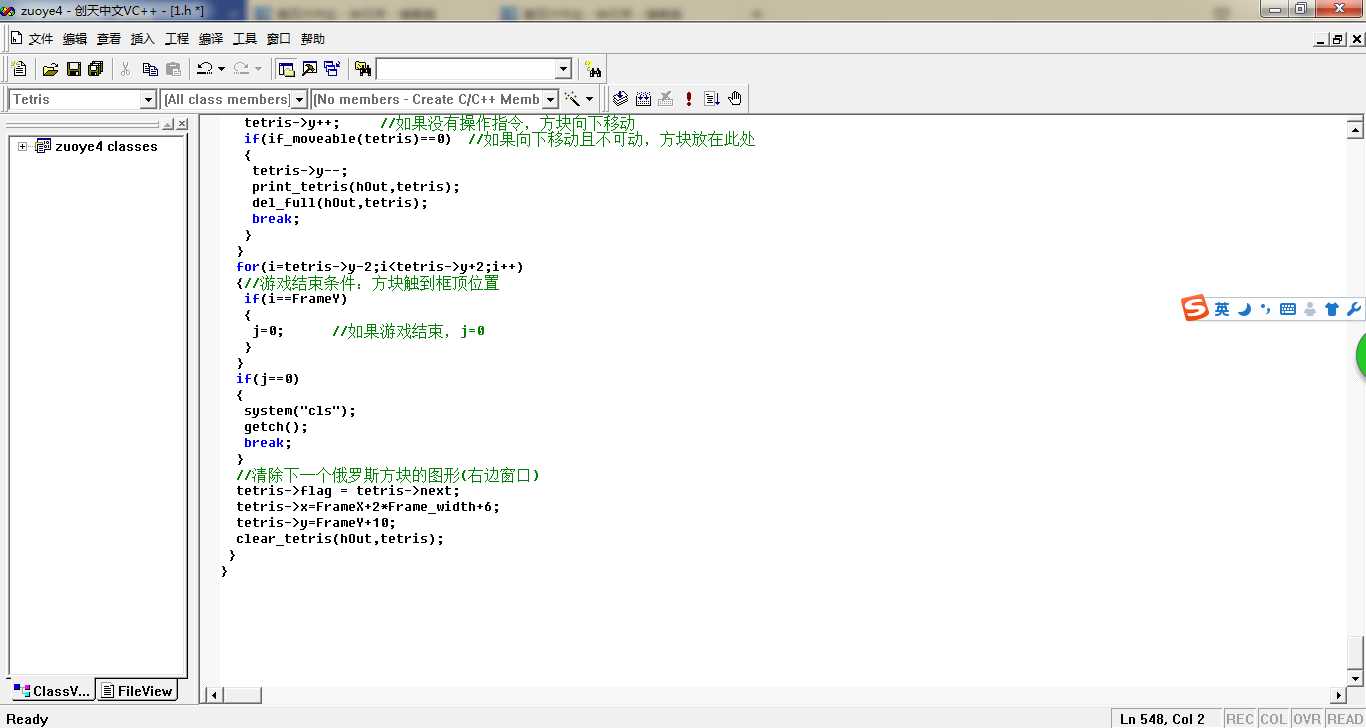The width and height of the screenshot is (1366, 728).
Task: Click the New Text File toolbar icon
Action: [19, 69]
